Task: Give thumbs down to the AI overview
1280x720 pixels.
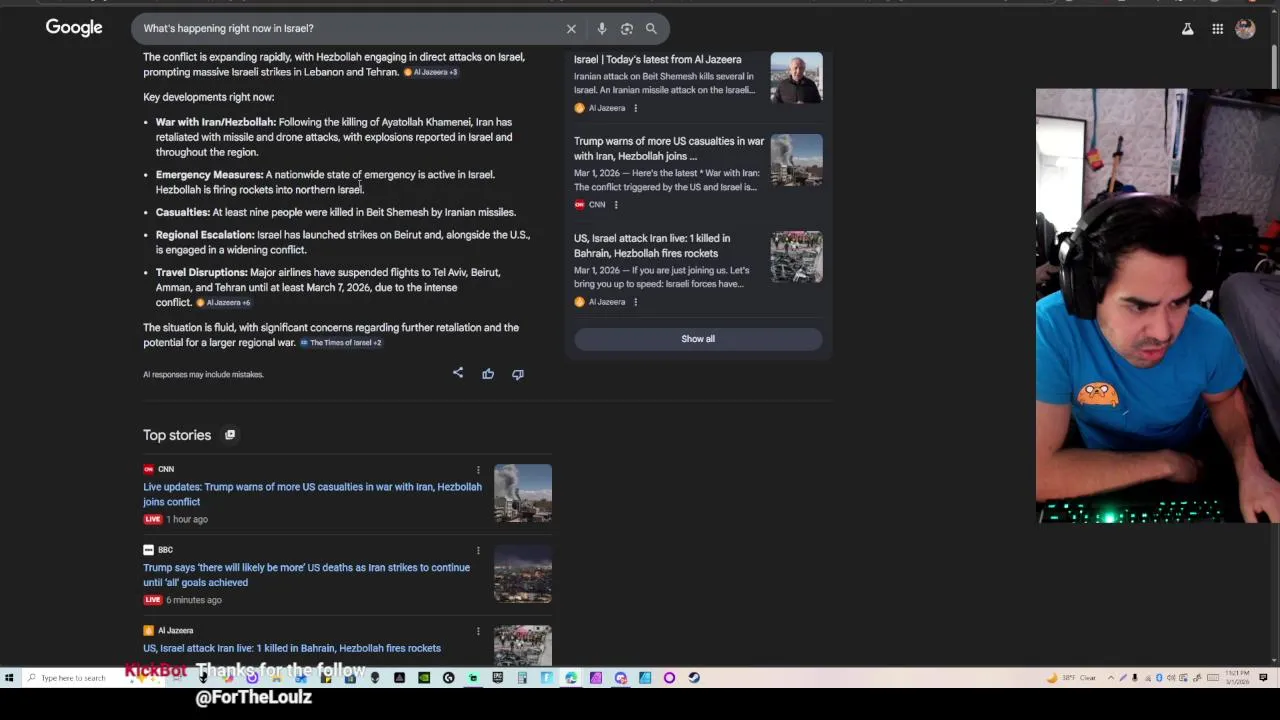Action: 518,374
